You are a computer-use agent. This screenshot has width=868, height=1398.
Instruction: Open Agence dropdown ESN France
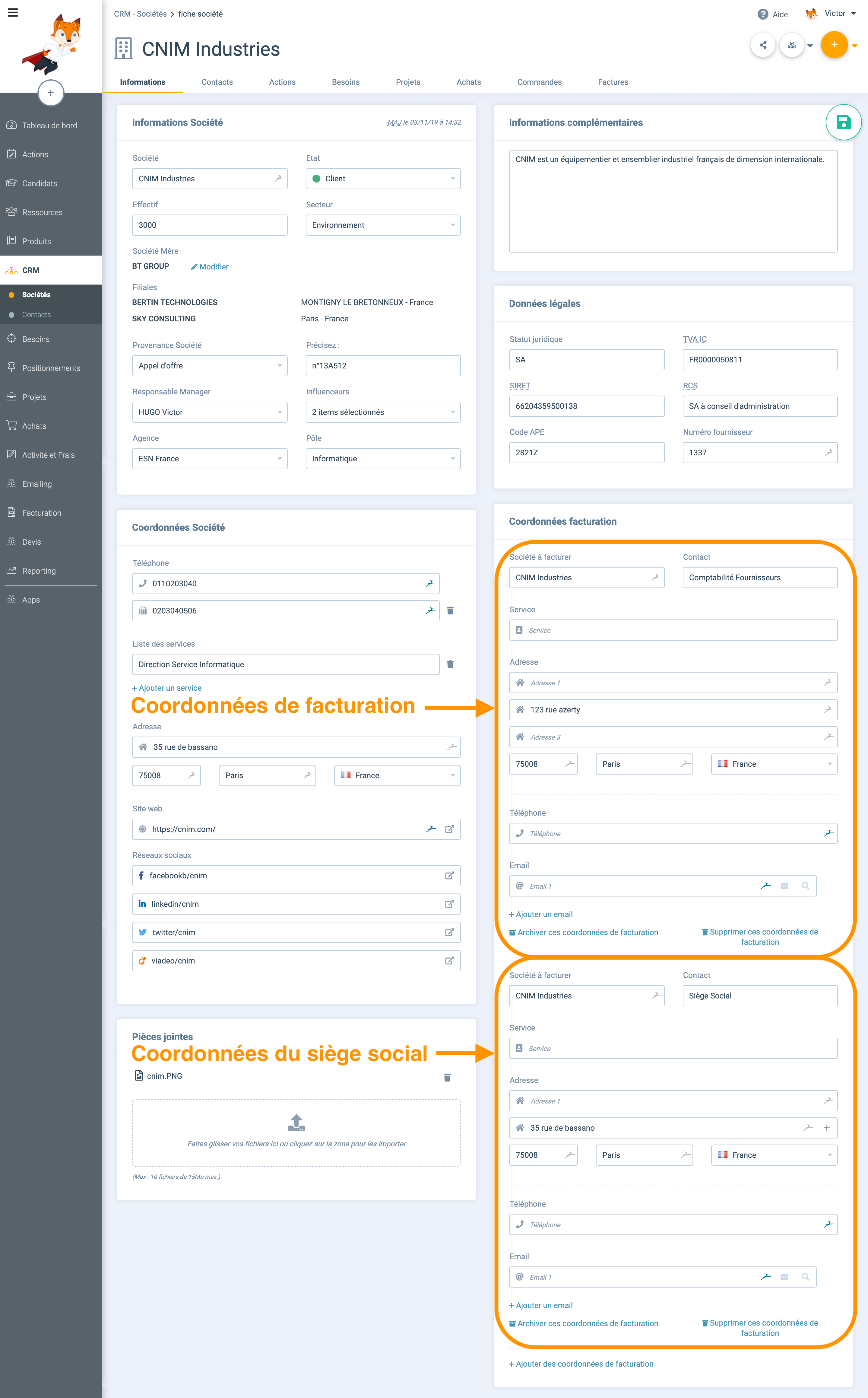(x=210, y=459)
